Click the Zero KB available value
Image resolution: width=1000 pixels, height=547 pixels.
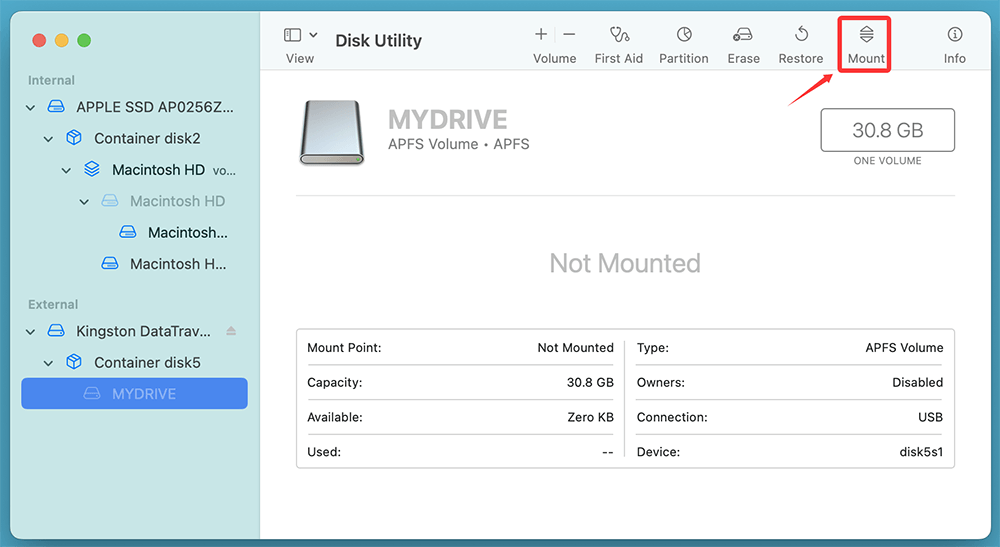tap(591, 418)
